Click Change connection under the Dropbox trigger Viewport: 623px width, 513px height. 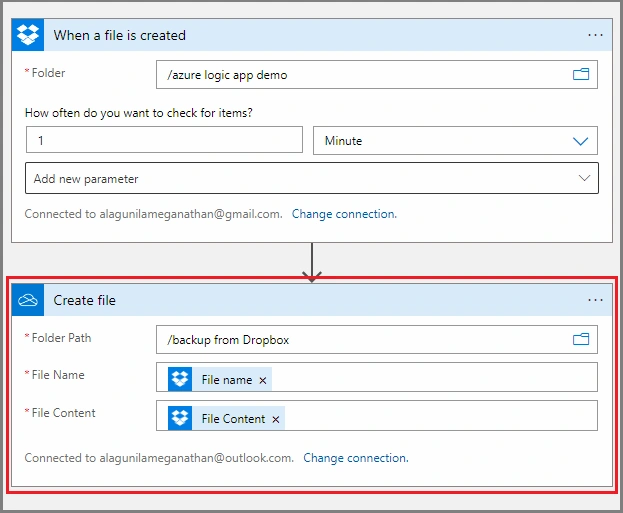click(344, 214)
